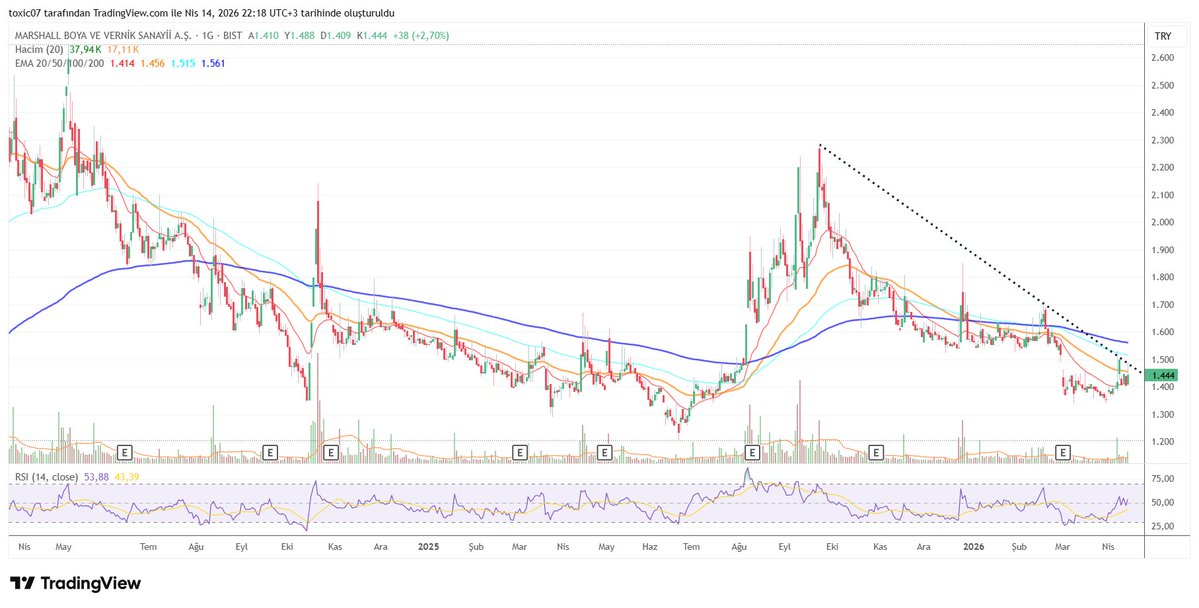Click the 1.200 price axis label
Screen dimensions: 1199x608
click(x=1162, y=442)
